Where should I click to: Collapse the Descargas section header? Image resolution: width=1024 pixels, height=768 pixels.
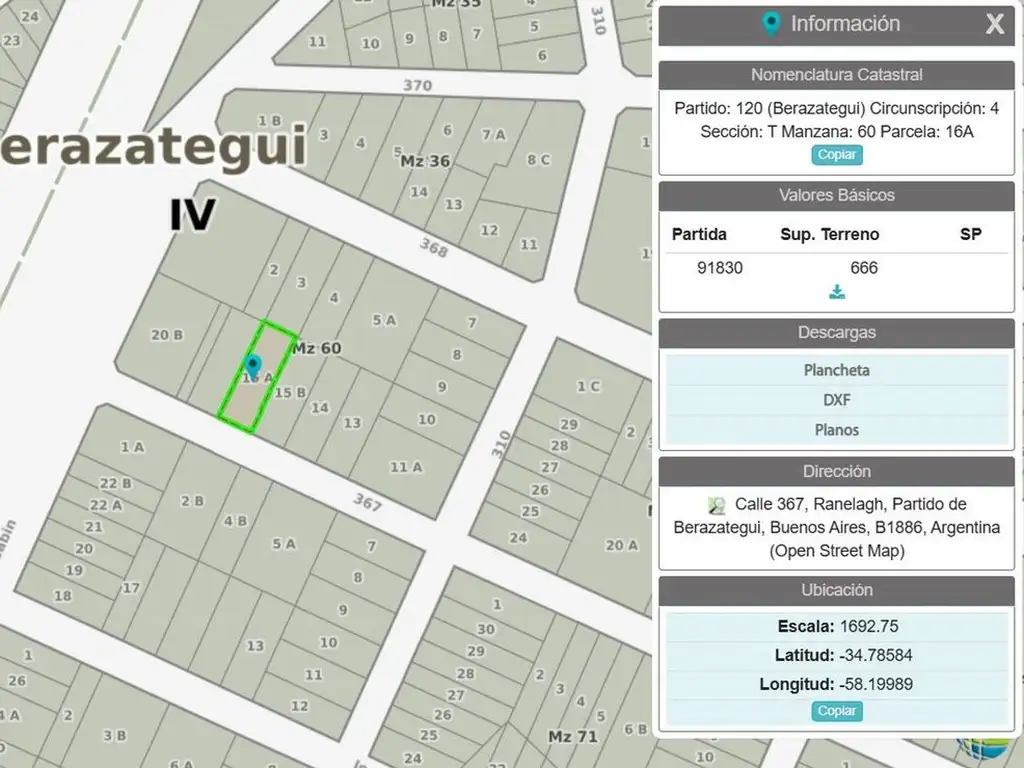coord(836,333)
